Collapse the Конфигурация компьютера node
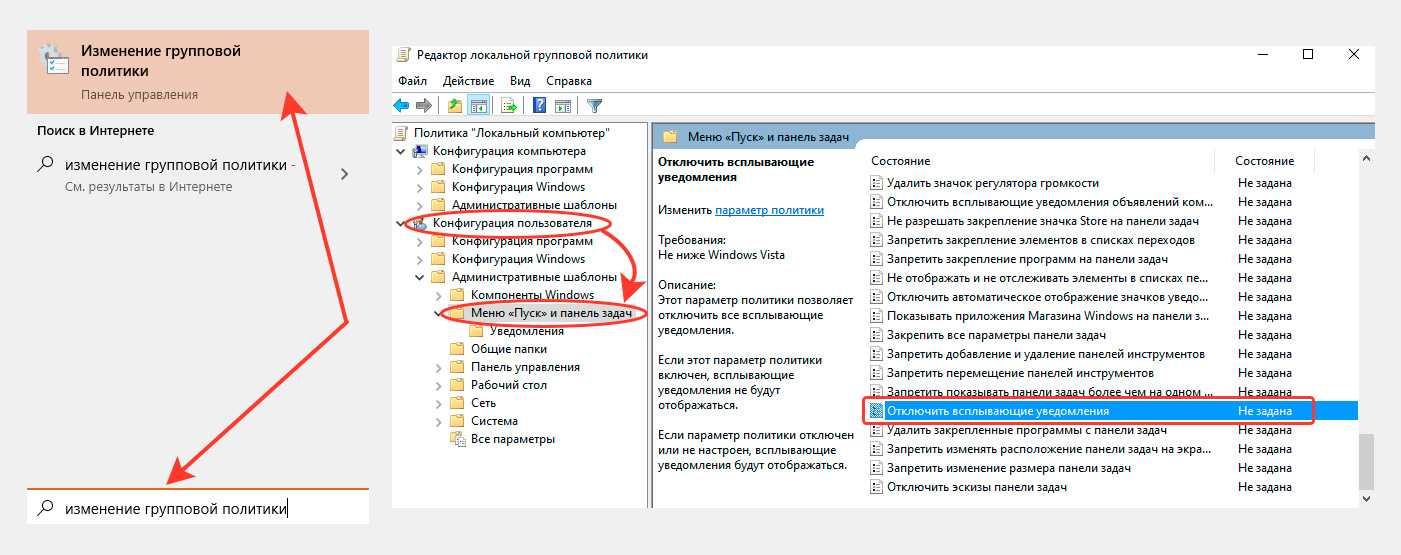1401x555 pixels. tap(401, 151)
